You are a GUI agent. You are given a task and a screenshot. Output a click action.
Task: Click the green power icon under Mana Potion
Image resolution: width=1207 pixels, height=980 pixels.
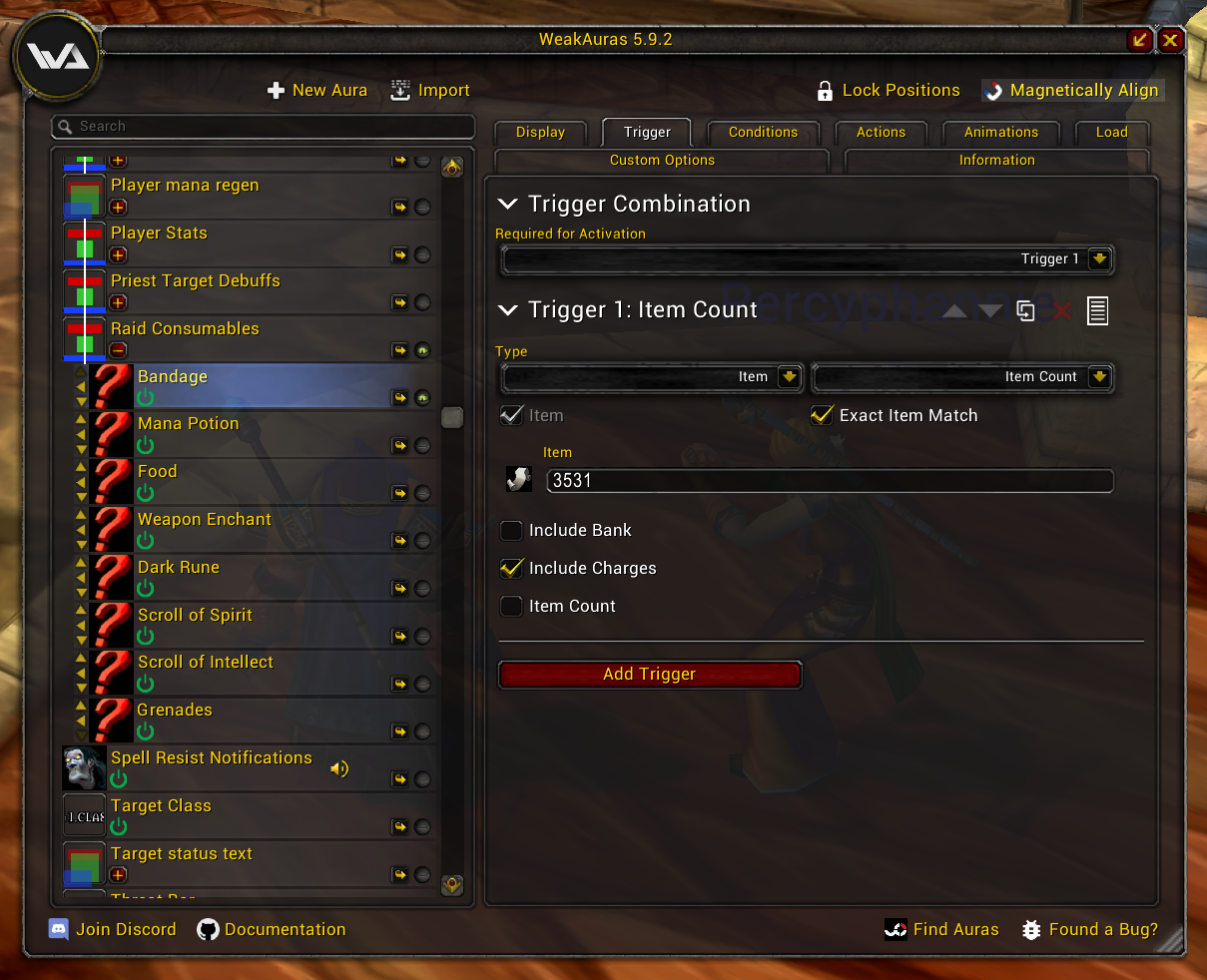point(146,445)
